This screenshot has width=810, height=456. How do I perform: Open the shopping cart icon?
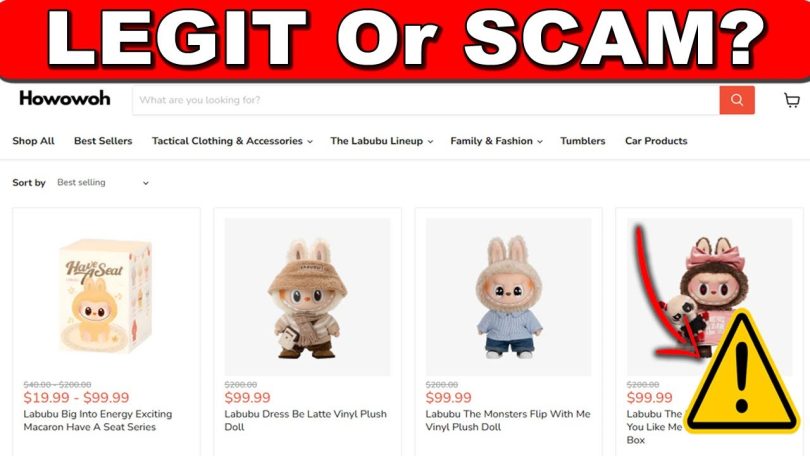coord(791,100)
